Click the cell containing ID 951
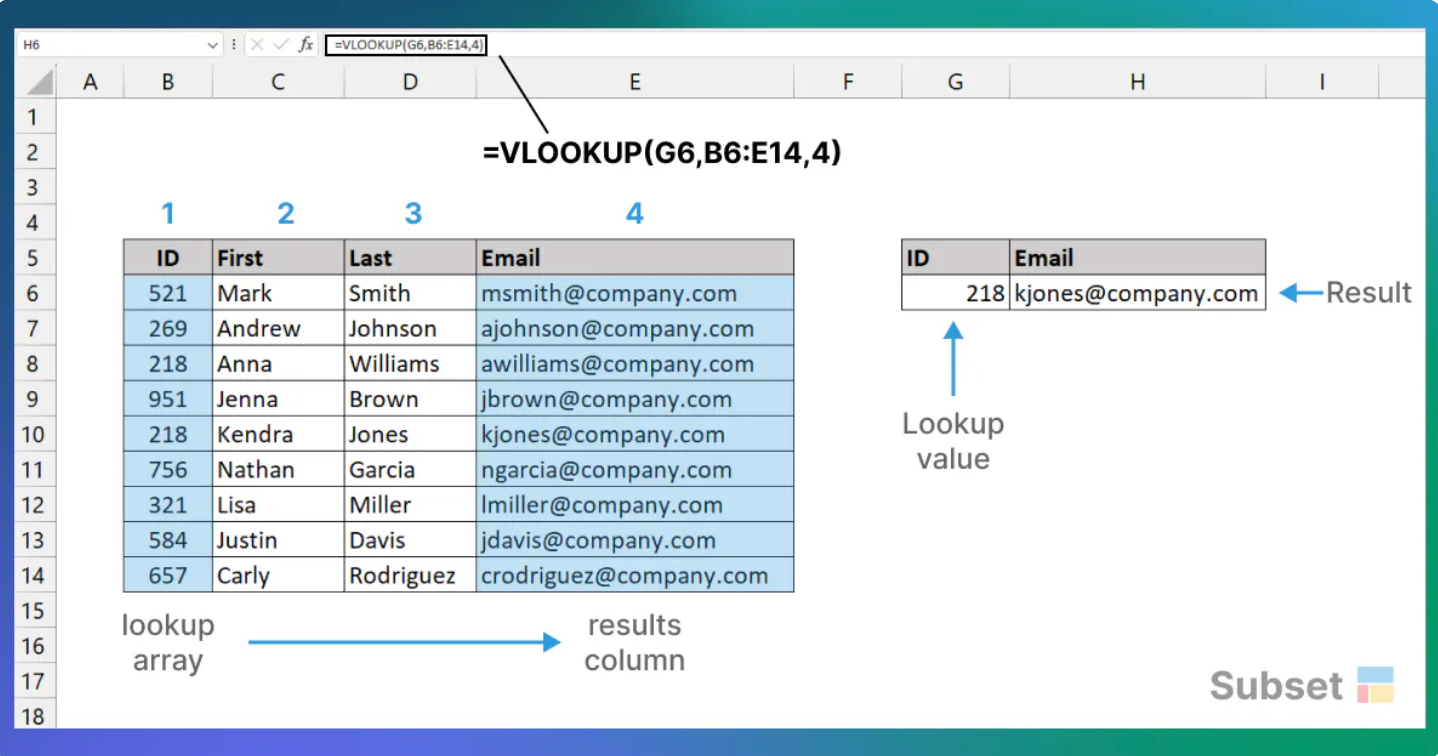The width and height of the screenshot is (1438, 756). (168, 399)
